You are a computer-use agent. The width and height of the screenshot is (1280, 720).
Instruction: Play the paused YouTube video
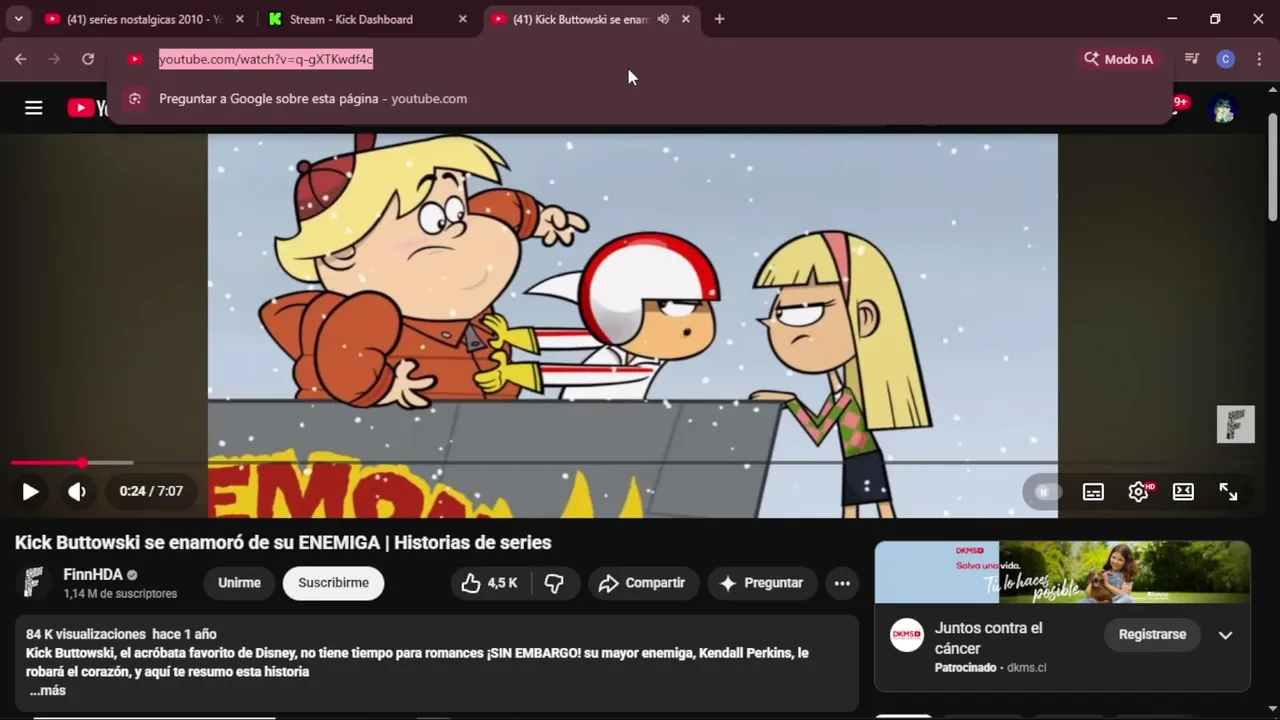pos(30,491)
